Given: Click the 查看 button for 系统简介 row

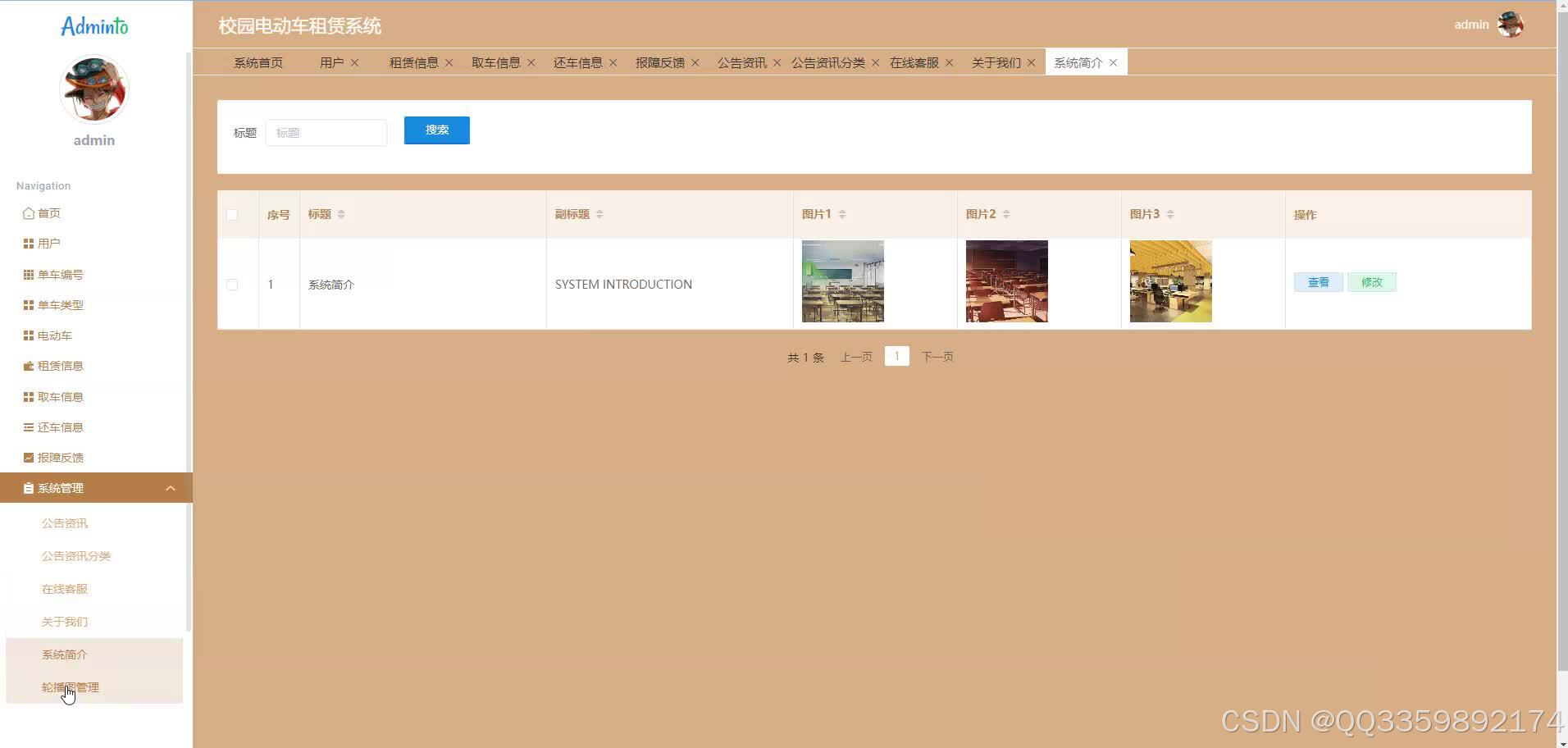Looking at the screenshot, I should [x=1319, y=282].
